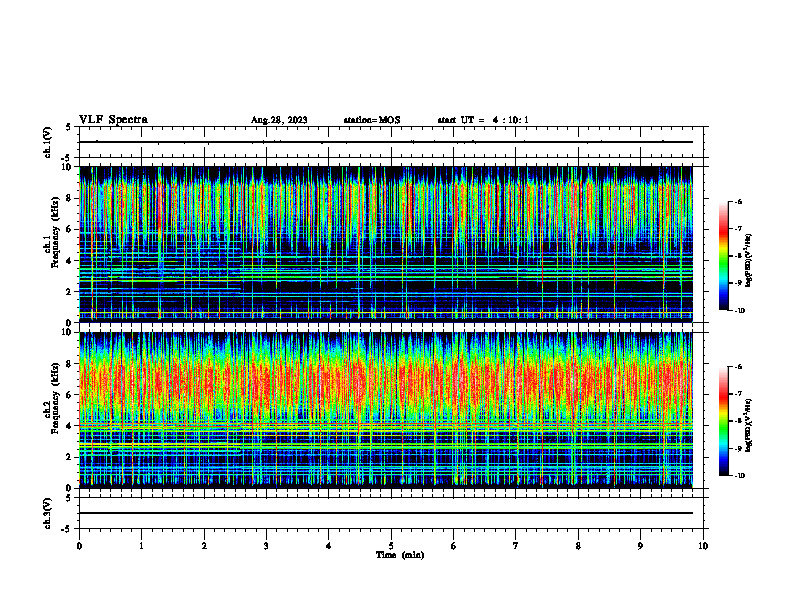Click time axis tick label "5"
This screenshot has width=792, height=612.
(x=391, y=546)
